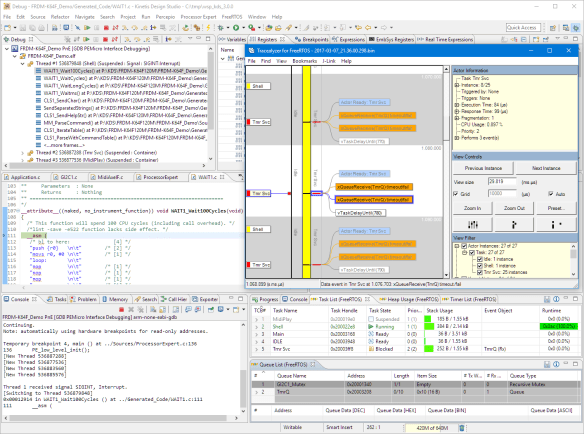The height and width of the screenshot is (434, 584).
Task: Click the Shell runtime 100% green bar
Action: (559, 327)
